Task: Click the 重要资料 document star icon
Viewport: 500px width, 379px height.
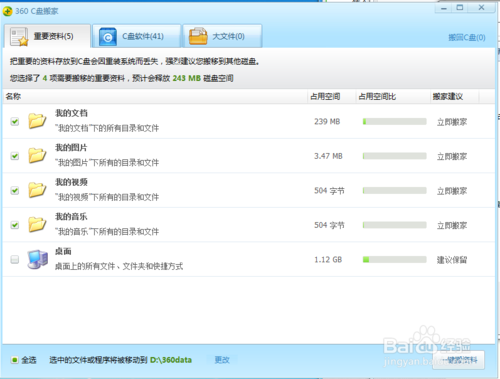Action: [19, 37]
